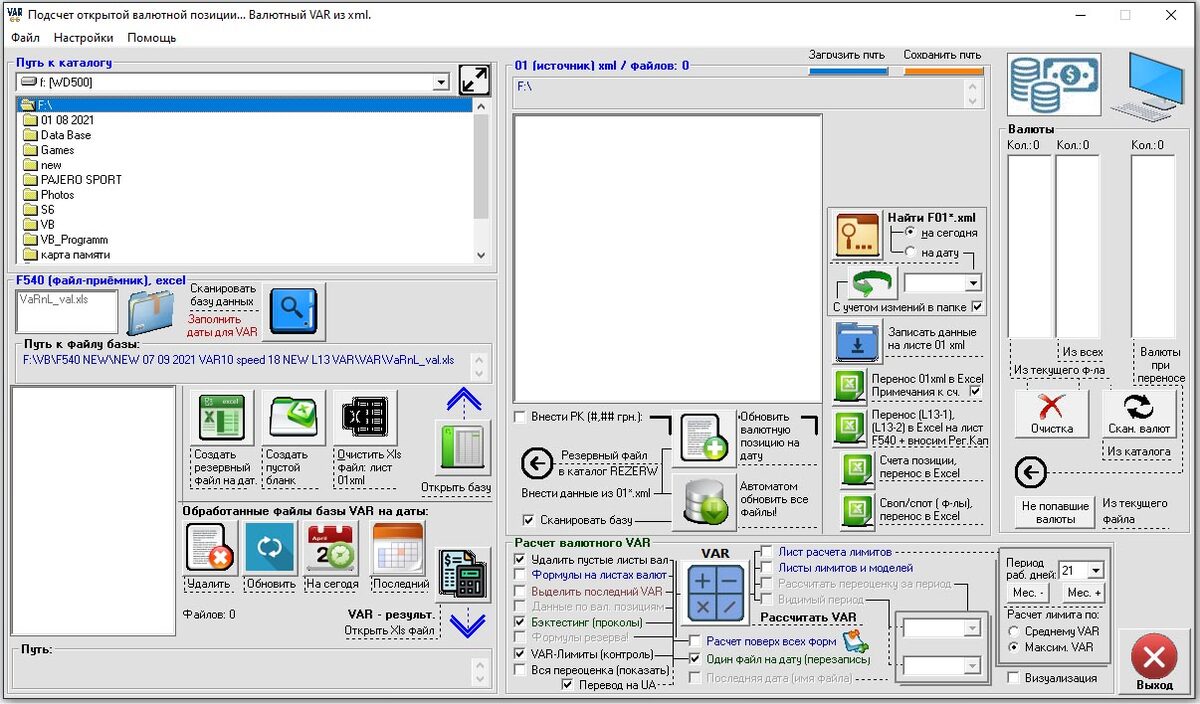Enable Лист расчета лимитов checkbox
Image resolution: width=1200 pixels, height=704 pixels.
click(766, 552)
